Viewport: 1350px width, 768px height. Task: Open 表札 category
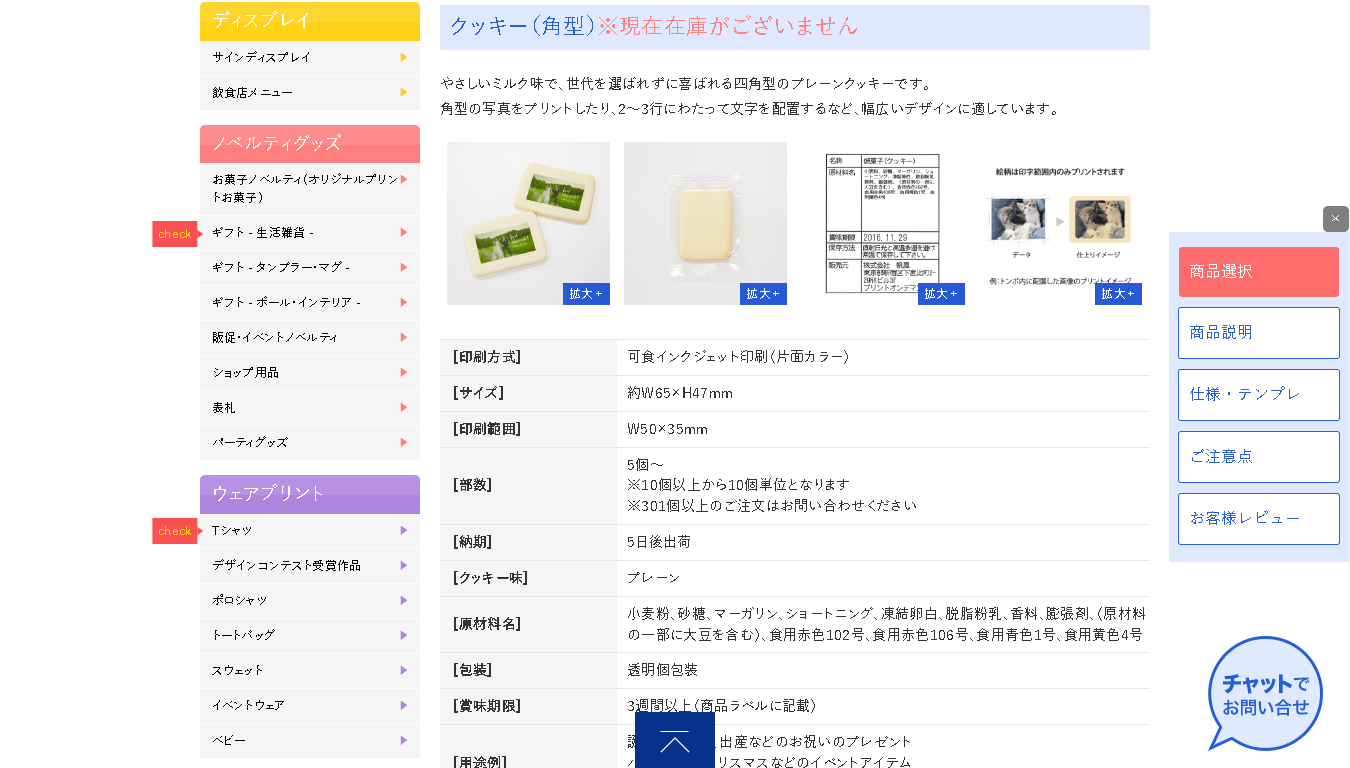coord(310,407)
